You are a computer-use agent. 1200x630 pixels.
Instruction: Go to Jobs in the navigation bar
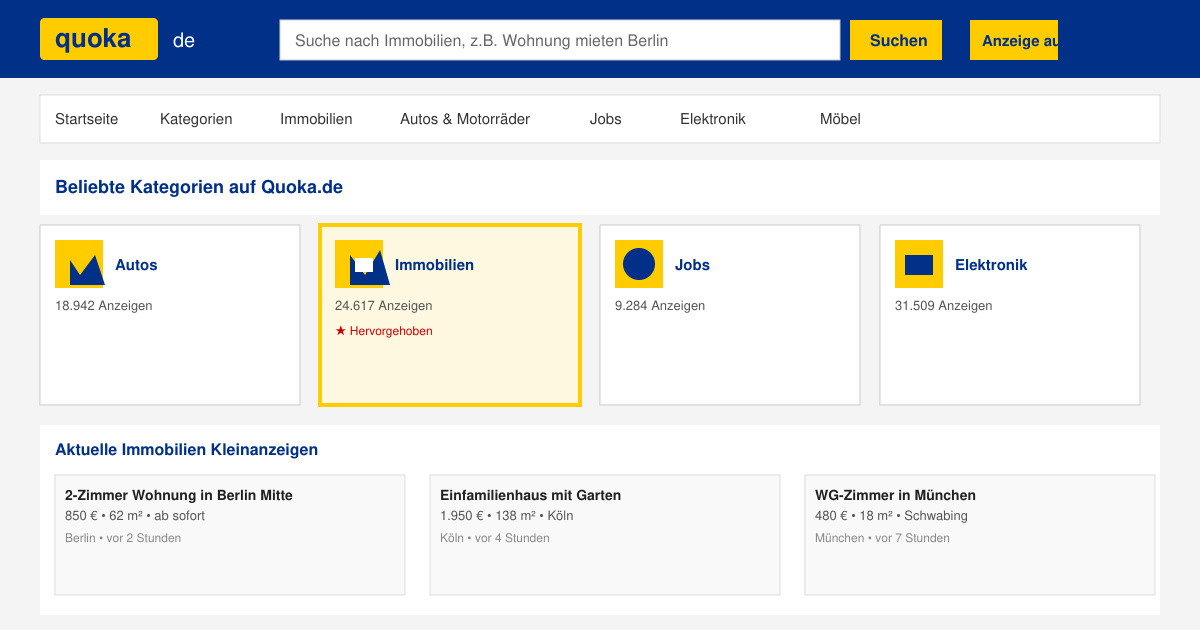pyautogui.click(x=605, y=119)
